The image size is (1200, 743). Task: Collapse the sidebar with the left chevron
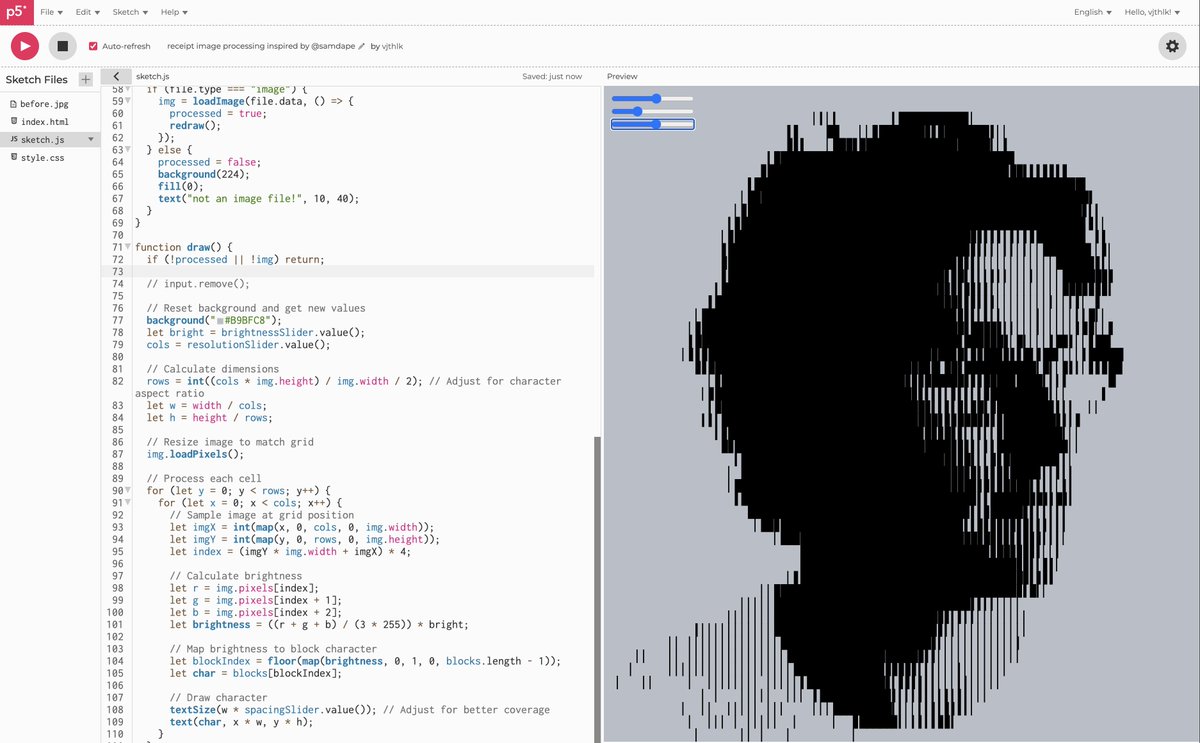(116, 75)
